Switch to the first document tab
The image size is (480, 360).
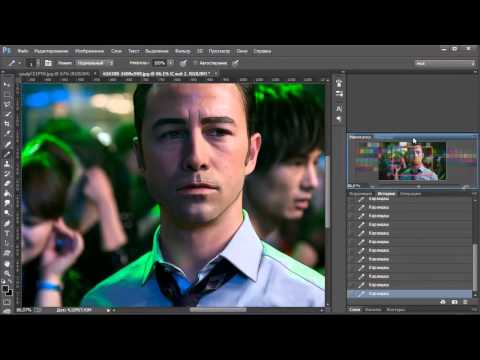pyautogui.click(x=55, y=74)
